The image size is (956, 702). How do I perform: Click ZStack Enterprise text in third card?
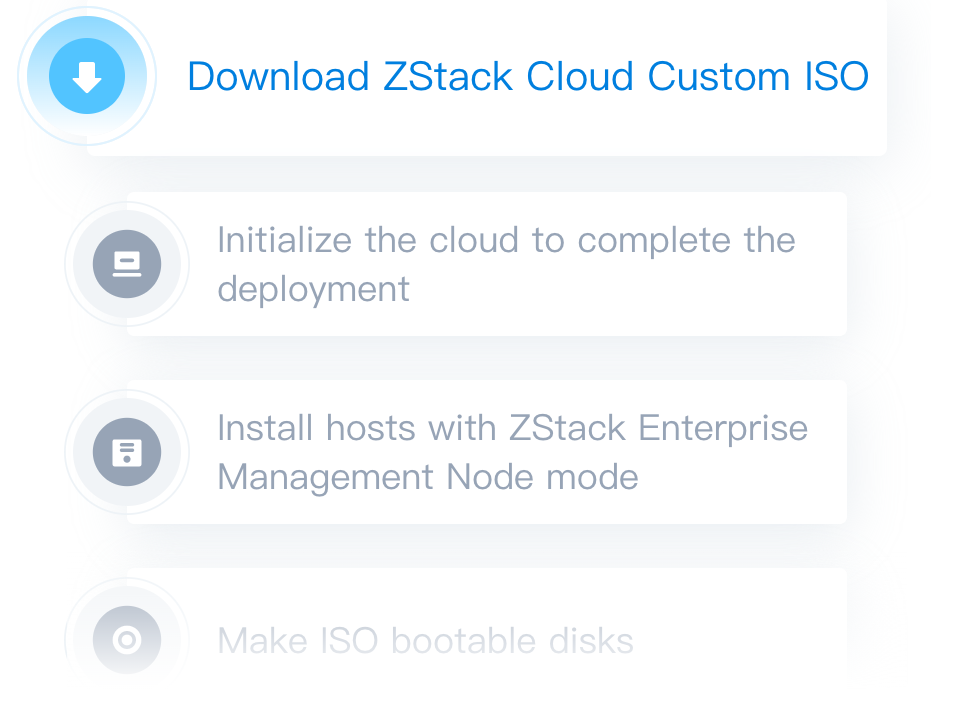pos(658,428)
